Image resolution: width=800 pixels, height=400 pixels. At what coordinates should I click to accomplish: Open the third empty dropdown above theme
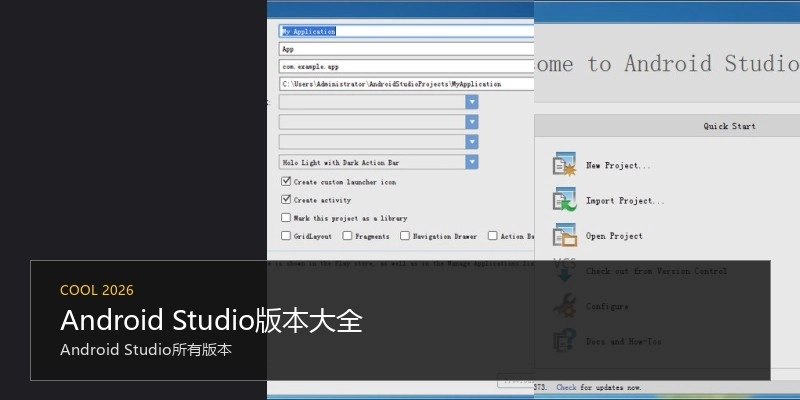coord(378,142)
